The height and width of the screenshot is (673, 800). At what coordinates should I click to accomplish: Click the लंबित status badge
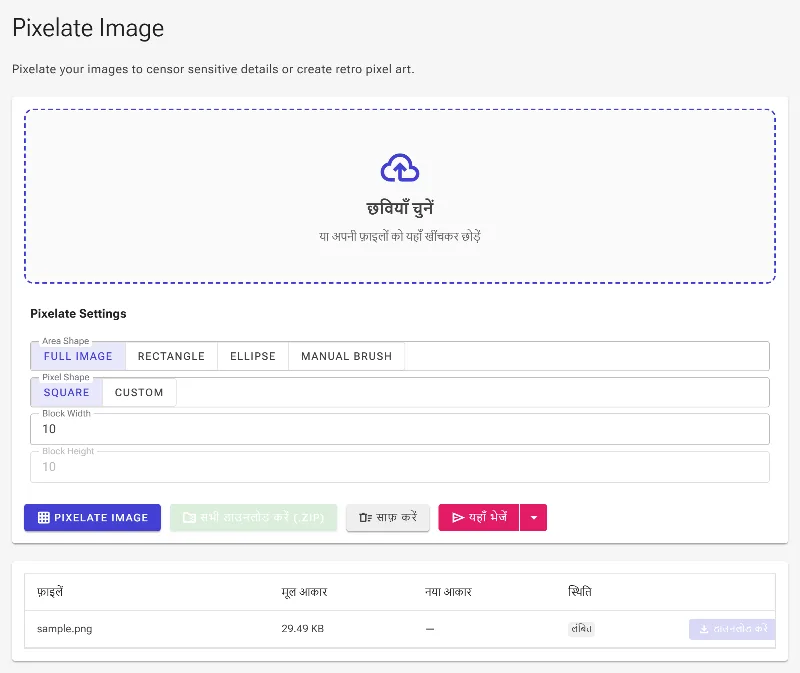click(x=581, y=629)
